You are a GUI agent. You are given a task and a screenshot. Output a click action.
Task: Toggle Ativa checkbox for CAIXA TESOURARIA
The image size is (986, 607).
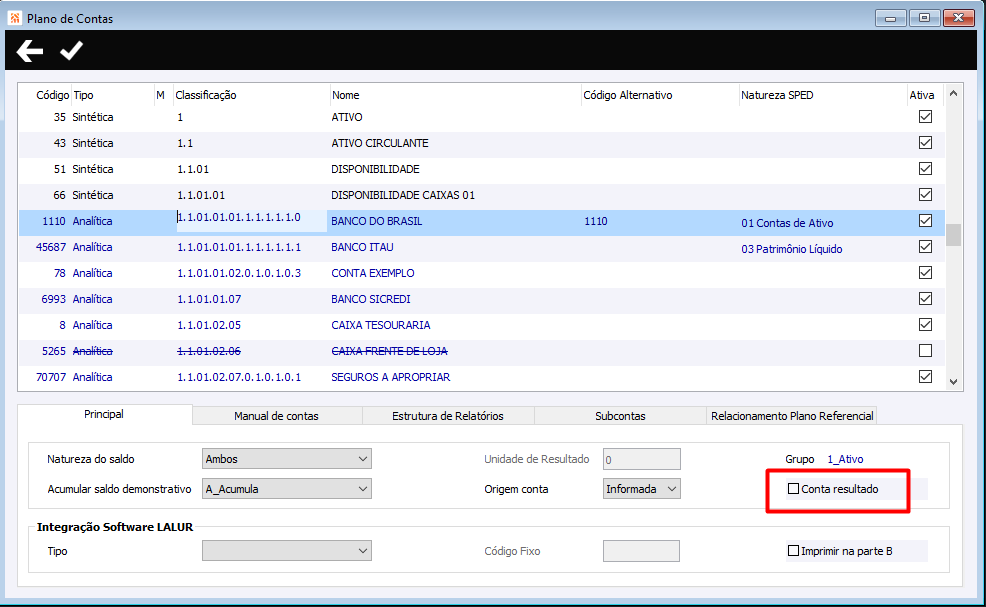tap(925, 325)
